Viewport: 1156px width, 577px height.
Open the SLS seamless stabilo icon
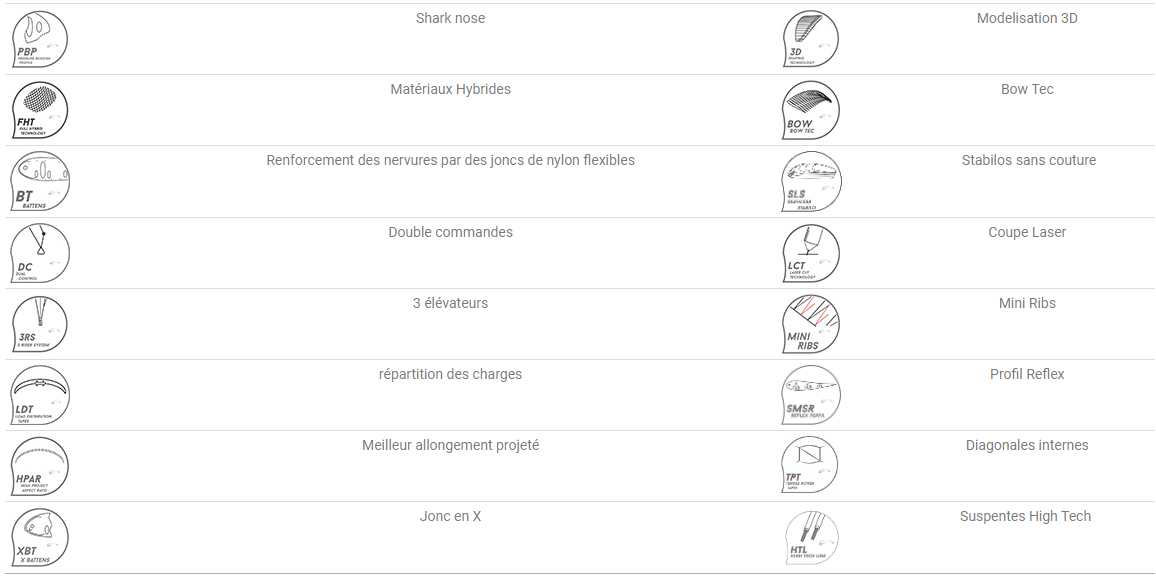pos(811,181)
